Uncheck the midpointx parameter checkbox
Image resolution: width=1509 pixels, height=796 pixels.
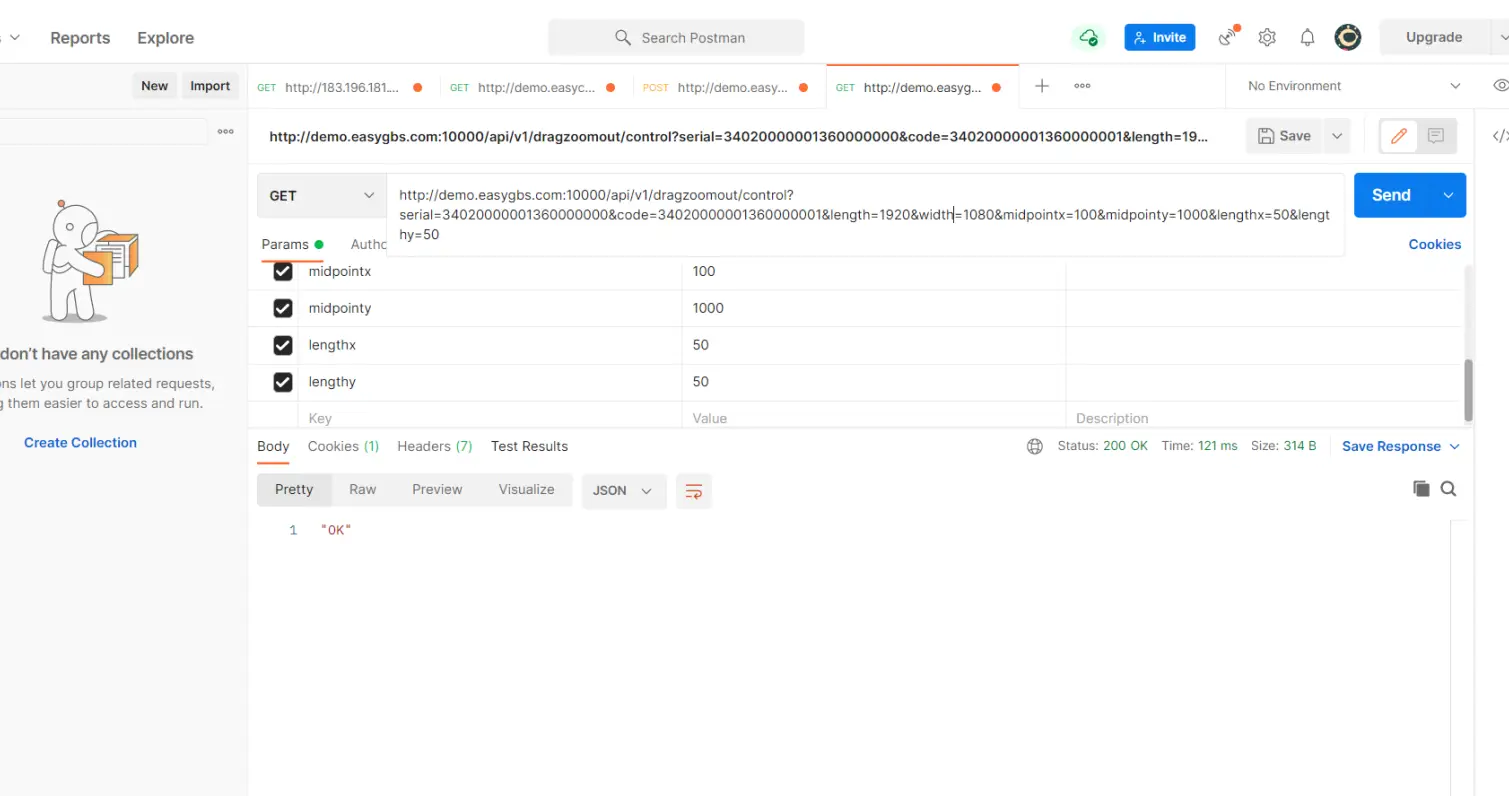pos(283,271)
